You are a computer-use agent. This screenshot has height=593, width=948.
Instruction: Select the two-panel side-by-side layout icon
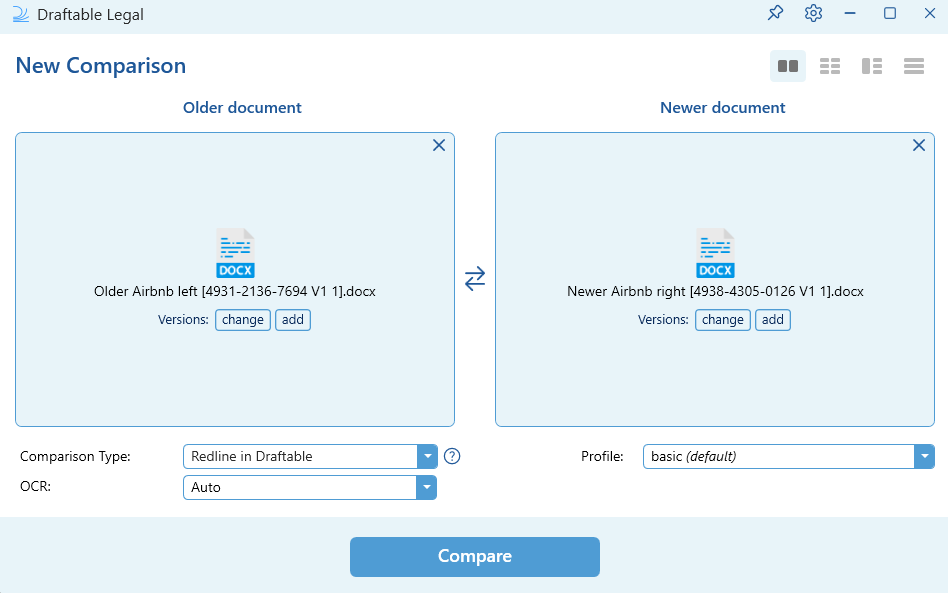pos(788,66)
